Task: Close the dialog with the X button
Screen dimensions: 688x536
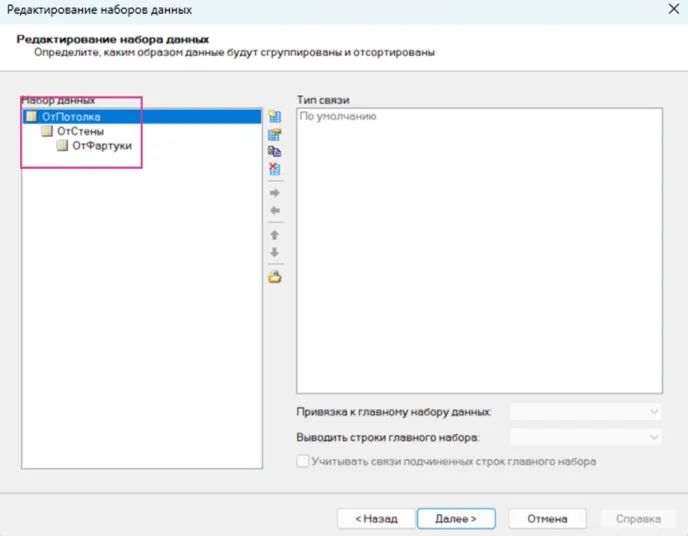Action: click(667, 10)
